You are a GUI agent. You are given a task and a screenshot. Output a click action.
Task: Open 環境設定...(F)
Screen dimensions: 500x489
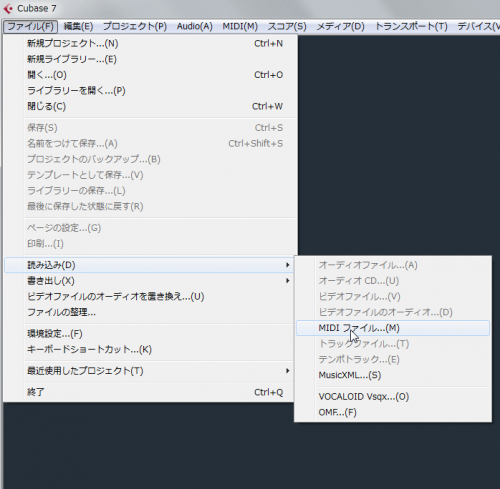pos(150,333)
